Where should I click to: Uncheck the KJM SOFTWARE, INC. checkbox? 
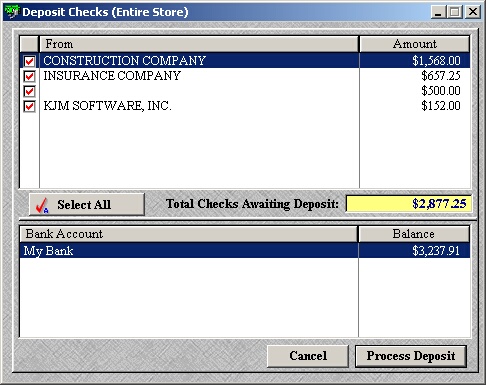(29, 107)
